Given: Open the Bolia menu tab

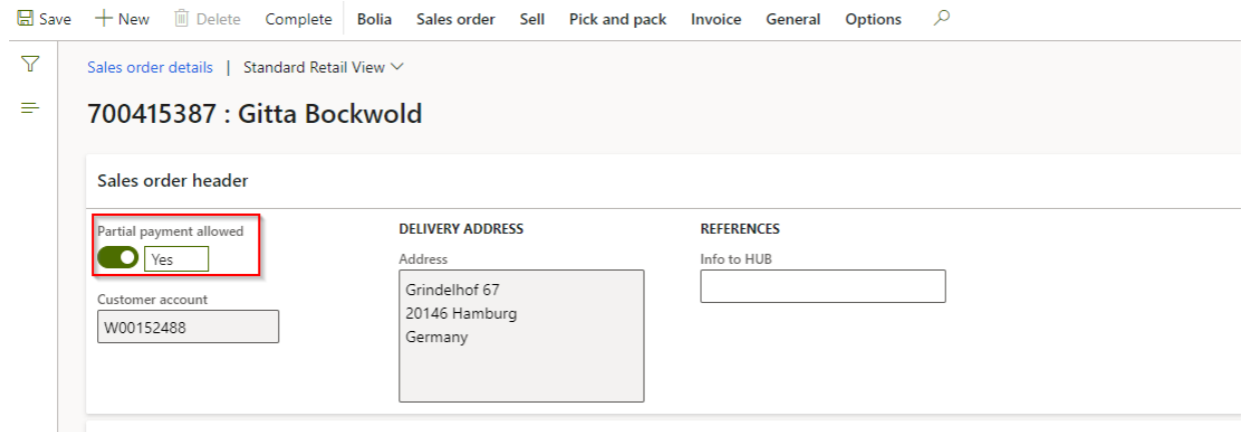Looking at the screenshot, I should tap(374, 19).
